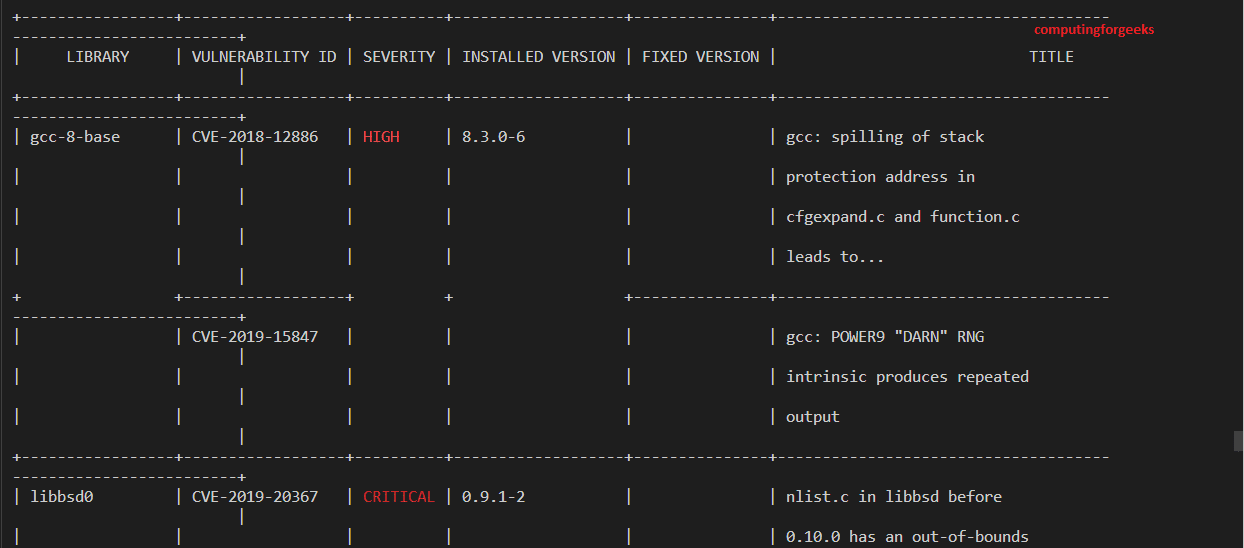This screenshot has width=1244, height=548.
Task: Click the VULNERABILITY ID column header
Action: click(264, 57)
